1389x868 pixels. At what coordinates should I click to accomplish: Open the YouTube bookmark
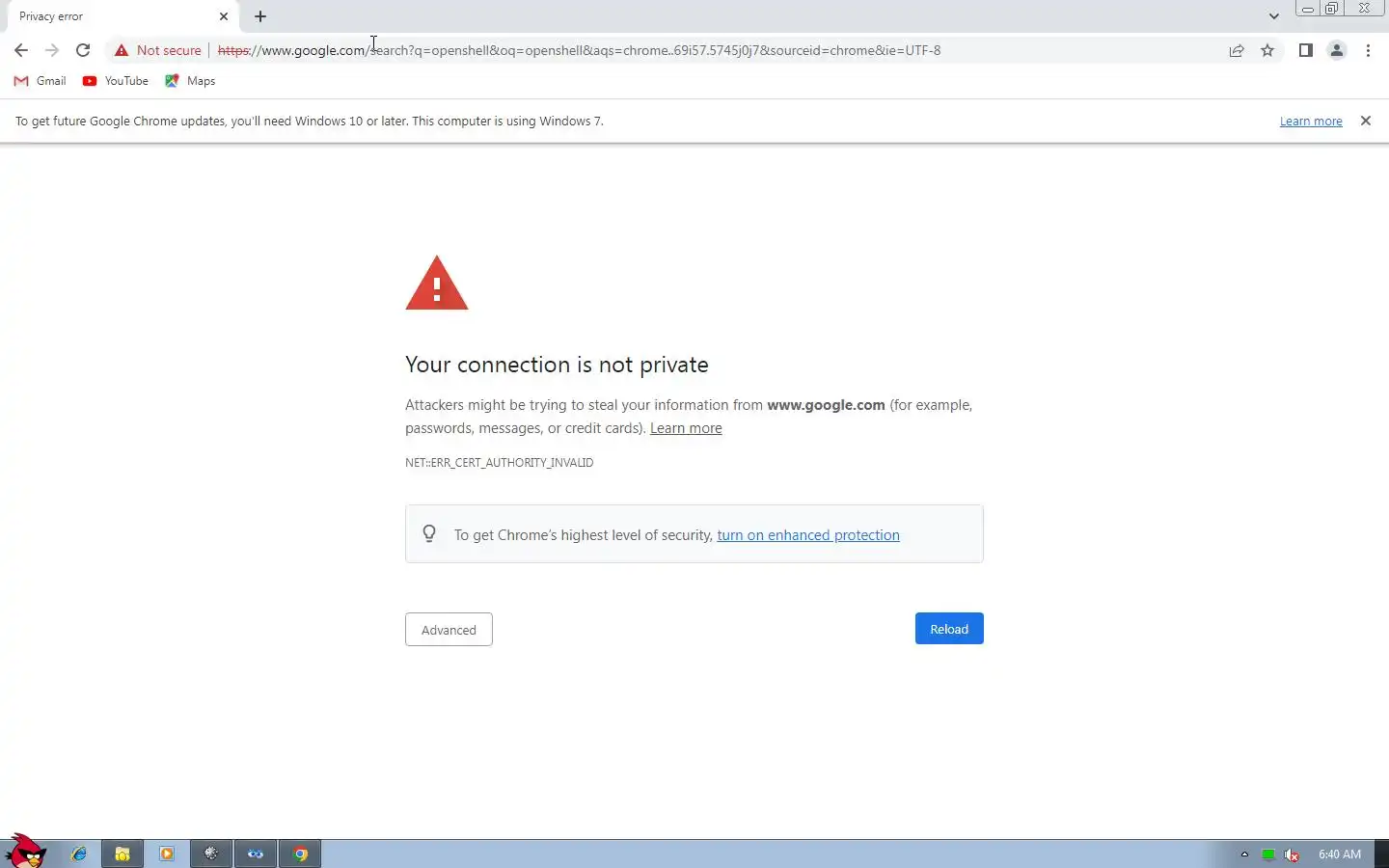point(116,81)
